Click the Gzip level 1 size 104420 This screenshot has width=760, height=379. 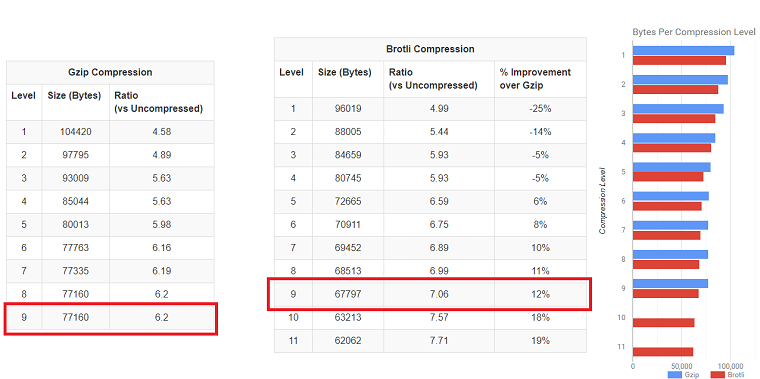(76, 131)
